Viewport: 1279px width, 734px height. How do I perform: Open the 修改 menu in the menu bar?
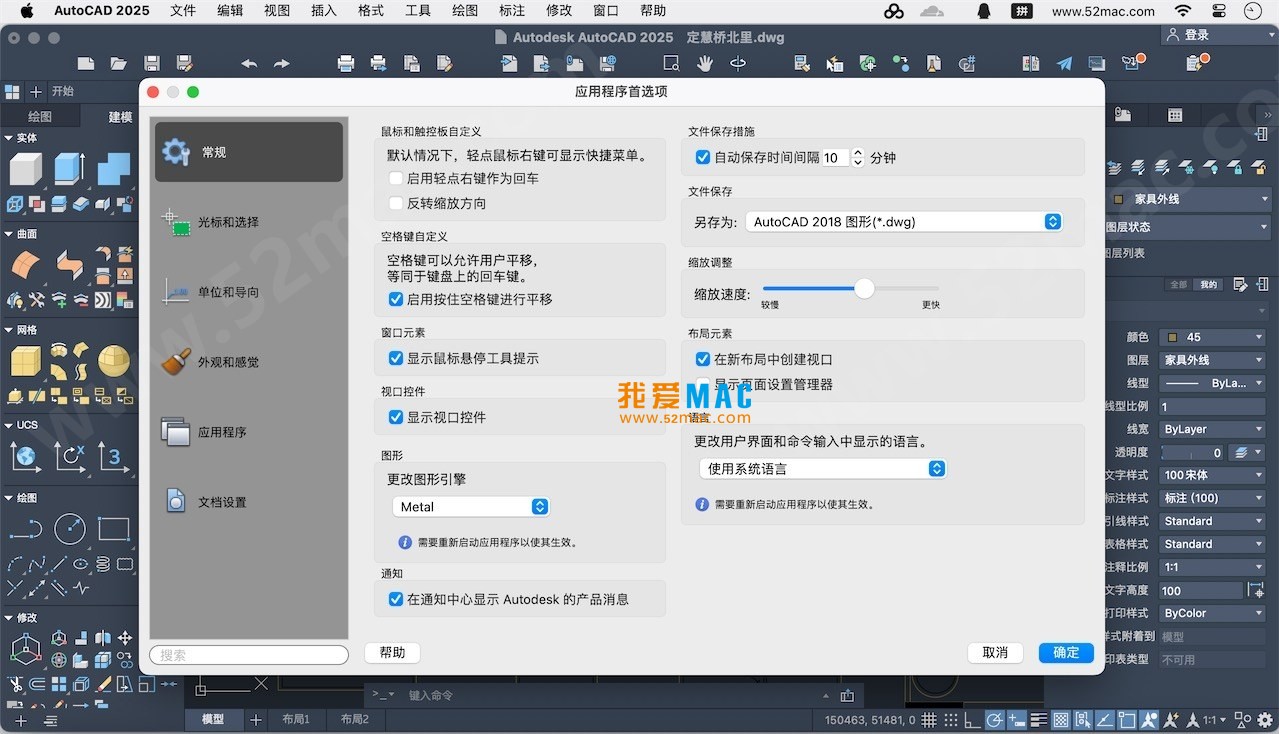click(557, 11)
